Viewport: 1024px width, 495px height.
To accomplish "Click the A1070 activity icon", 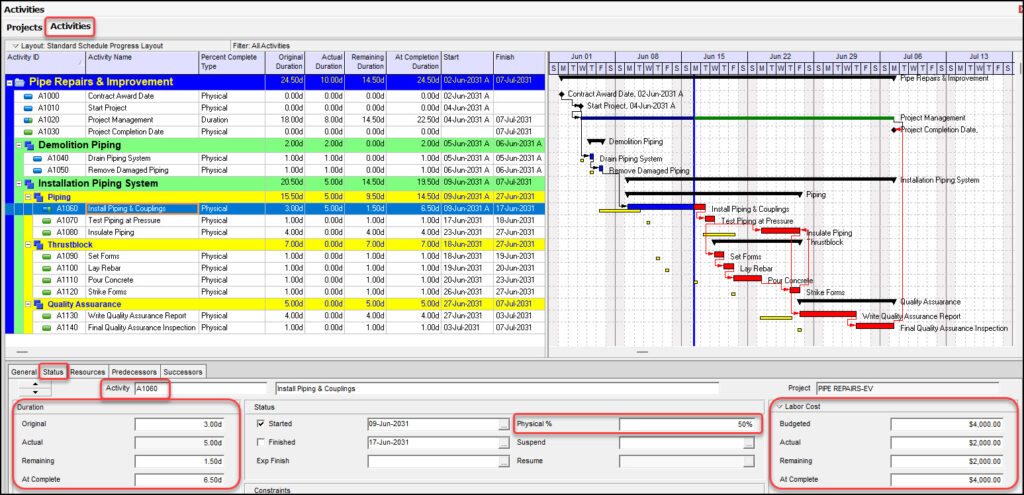I will [46, 221].
